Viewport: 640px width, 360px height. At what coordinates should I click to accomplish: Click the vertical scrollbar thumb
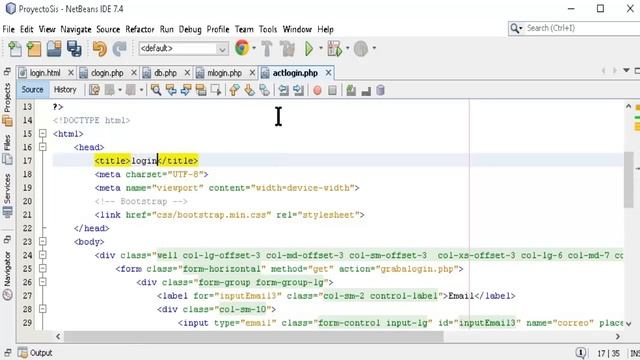tap(628, 180)
